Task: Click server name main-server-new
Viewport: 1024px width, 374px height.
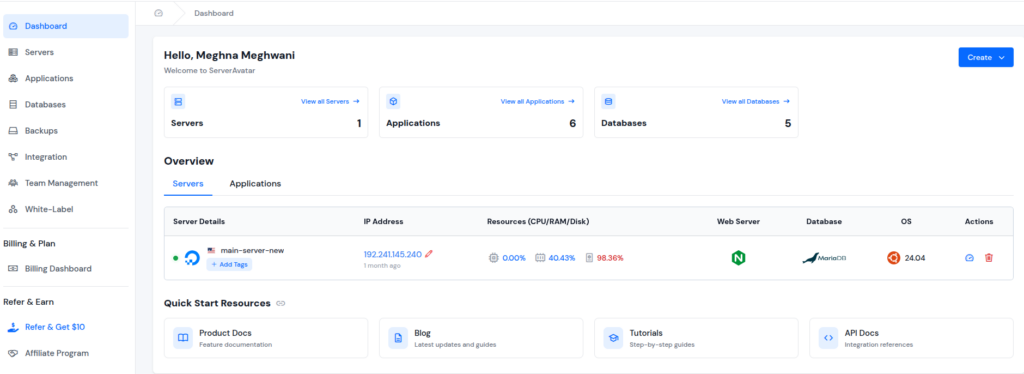Action: coord(252,250)
